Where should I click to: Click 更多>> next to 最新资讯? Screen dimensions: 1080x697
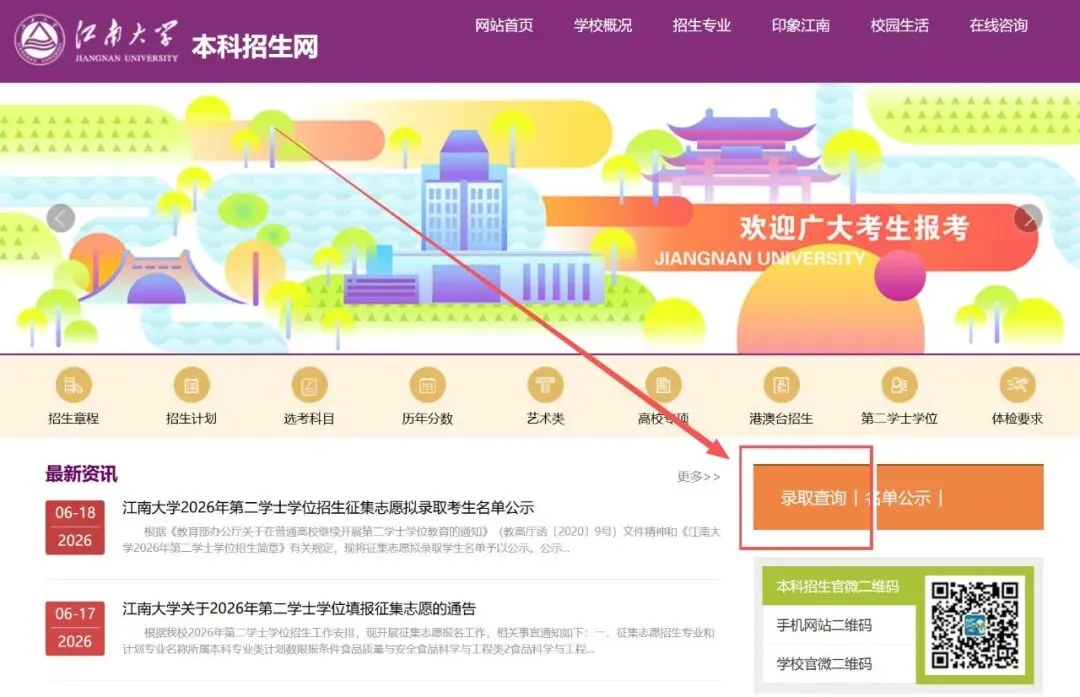pyautogui.click(x=698, y=477)
